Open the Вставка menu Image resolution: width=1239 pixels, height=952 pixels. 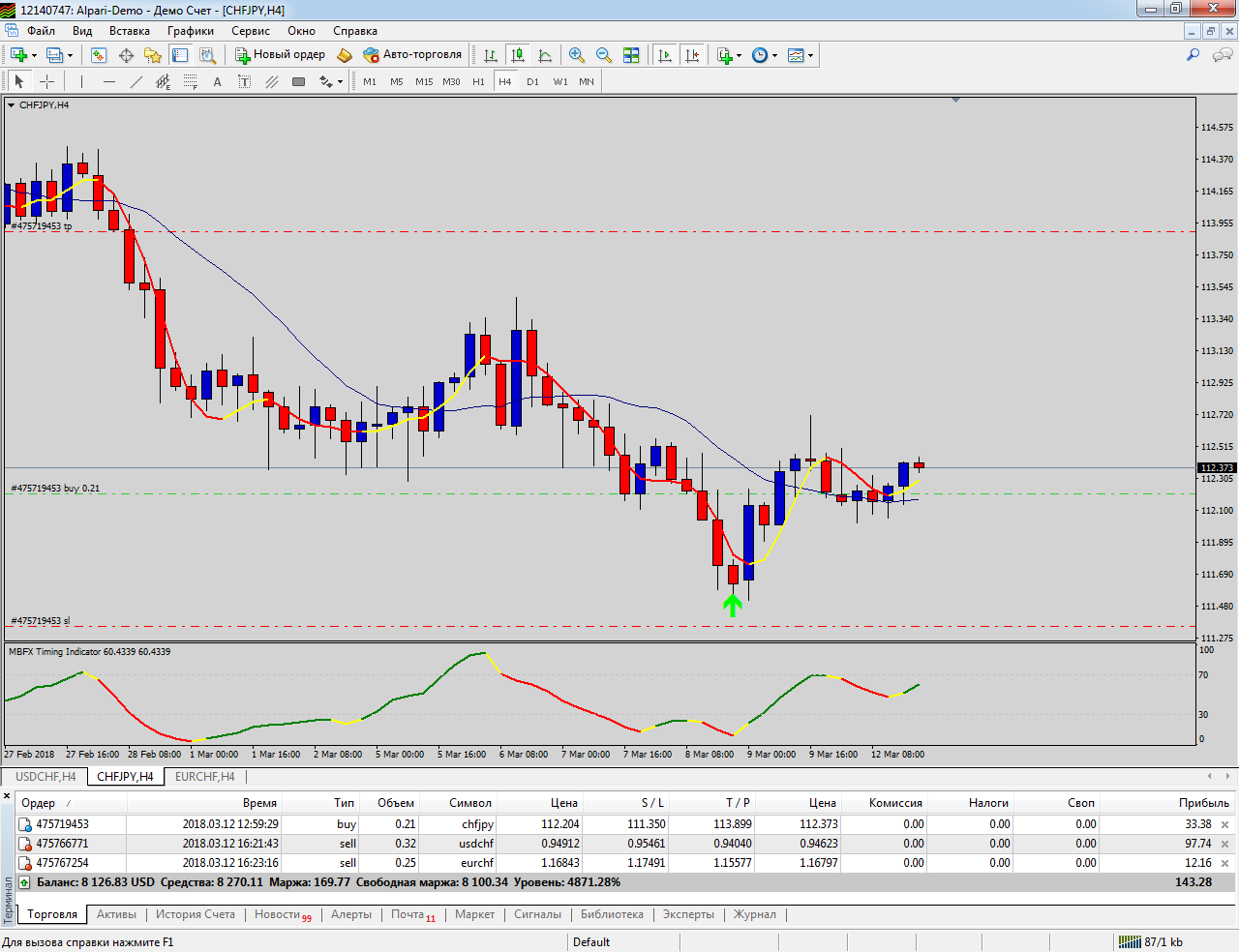pyautogui.click(x=130, y=31)
